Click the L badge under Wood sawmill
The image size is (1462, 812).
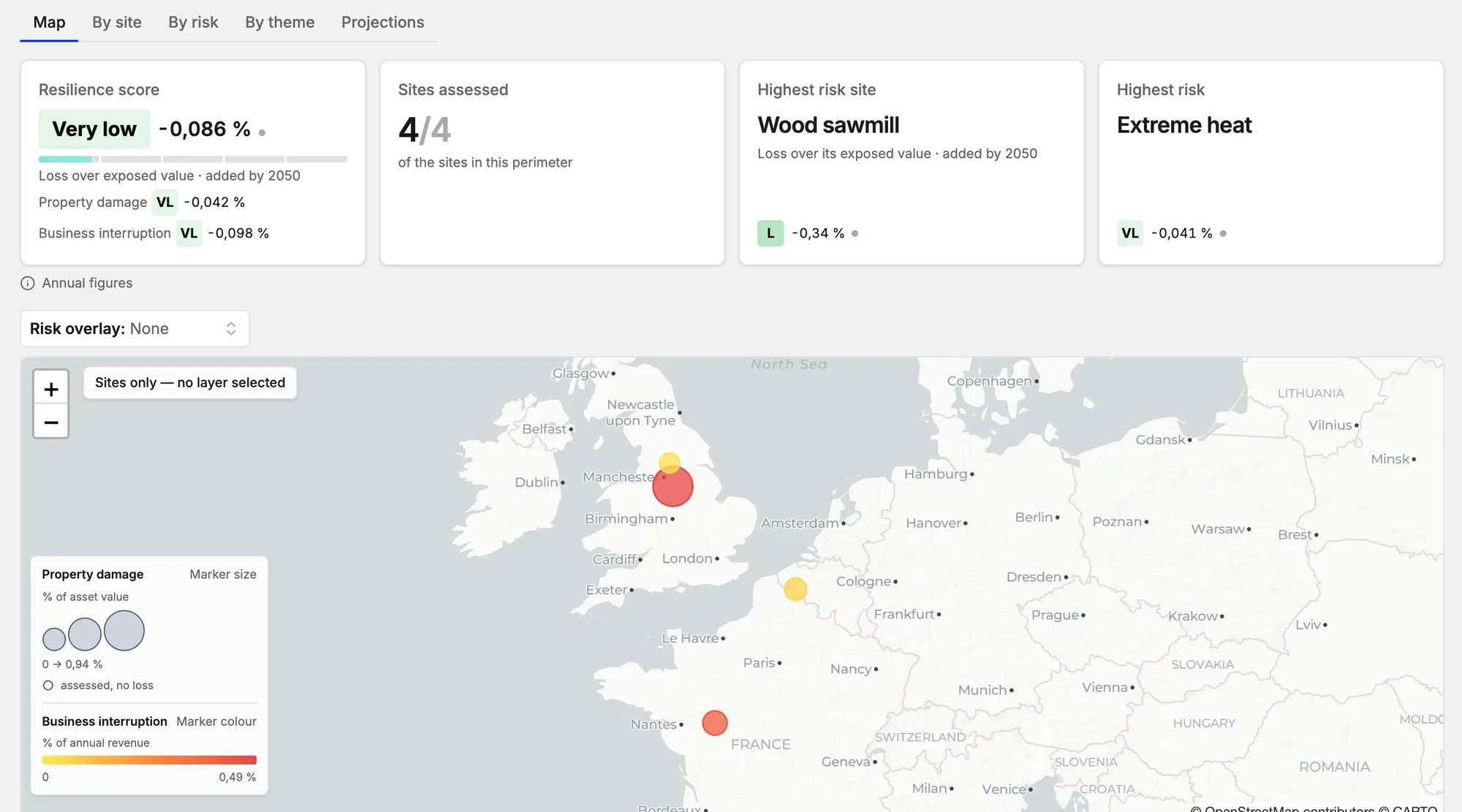click(770, 233)
